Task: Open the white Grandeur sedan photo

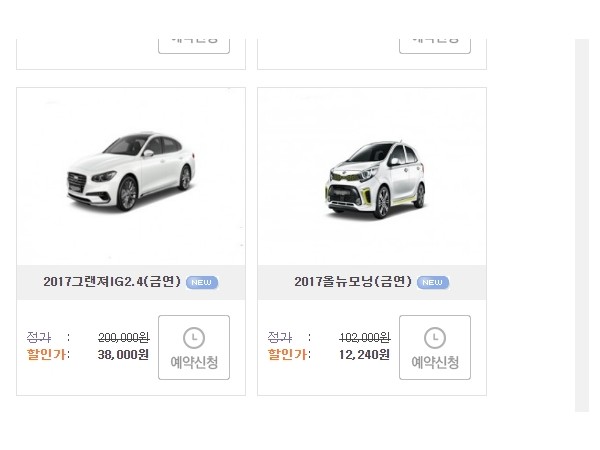Action: 131,171
